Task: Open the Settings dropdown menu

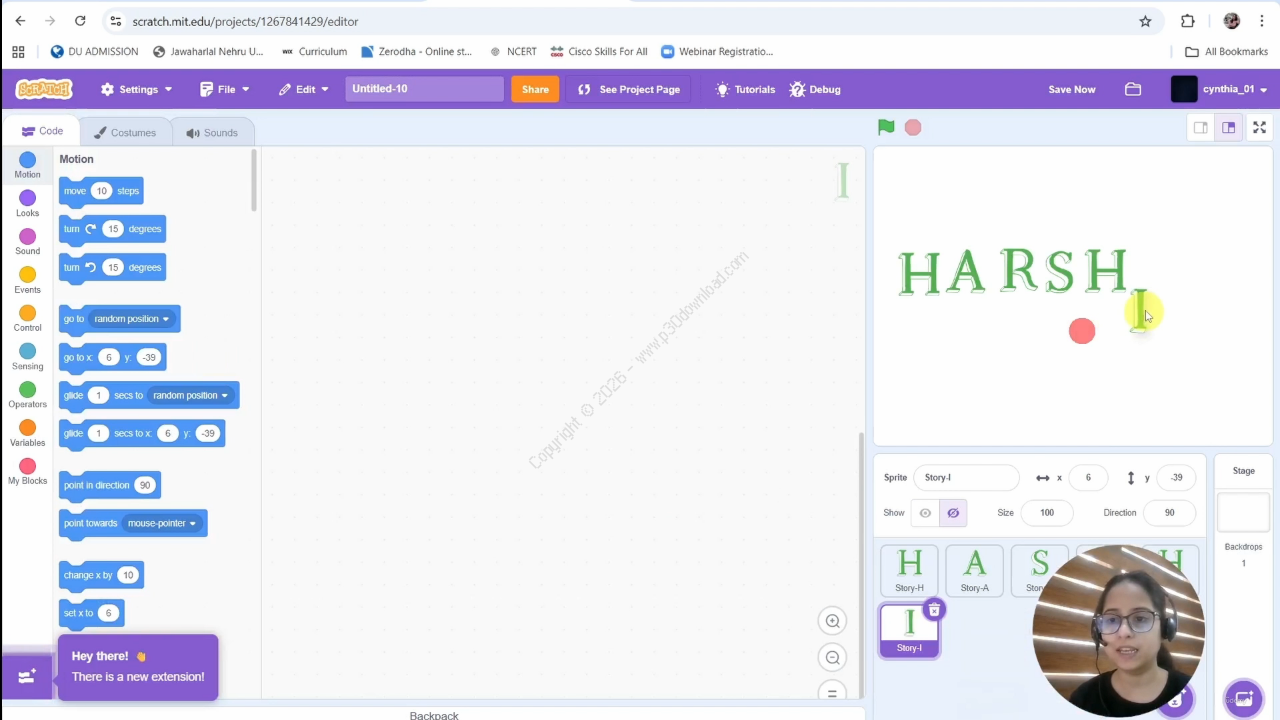Action: click(x=137, y=89)
